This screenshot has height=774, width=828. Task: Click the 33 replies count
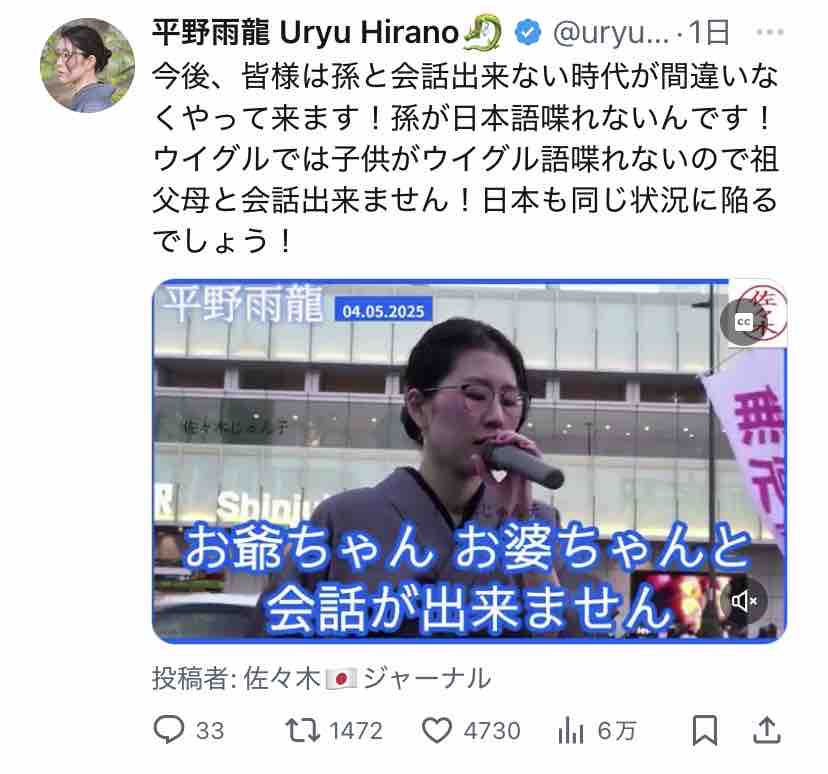210,731
